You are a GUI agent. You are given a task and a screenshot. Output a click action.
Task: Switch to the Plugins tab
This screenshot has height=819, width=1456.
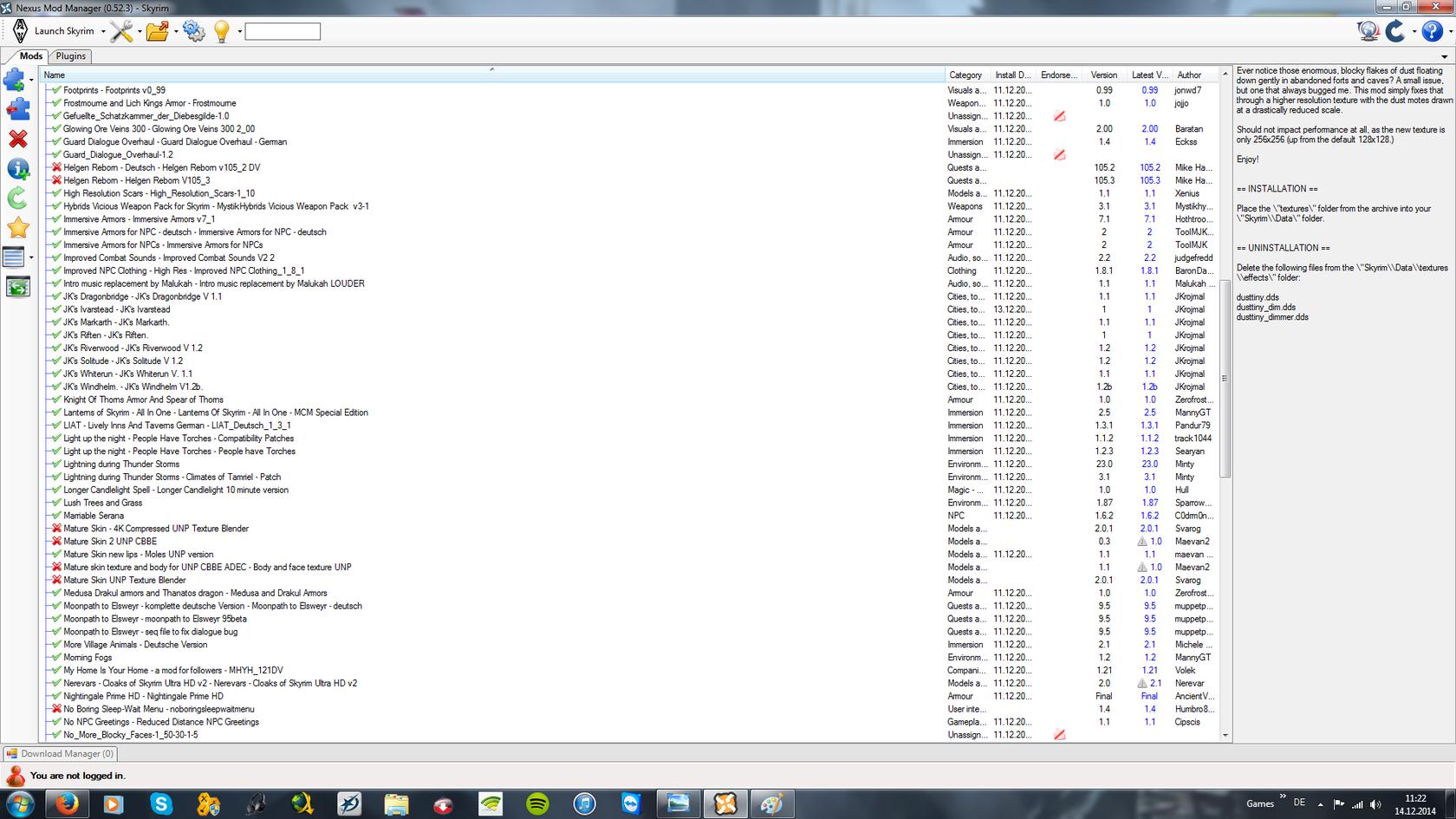click(70, 56)
